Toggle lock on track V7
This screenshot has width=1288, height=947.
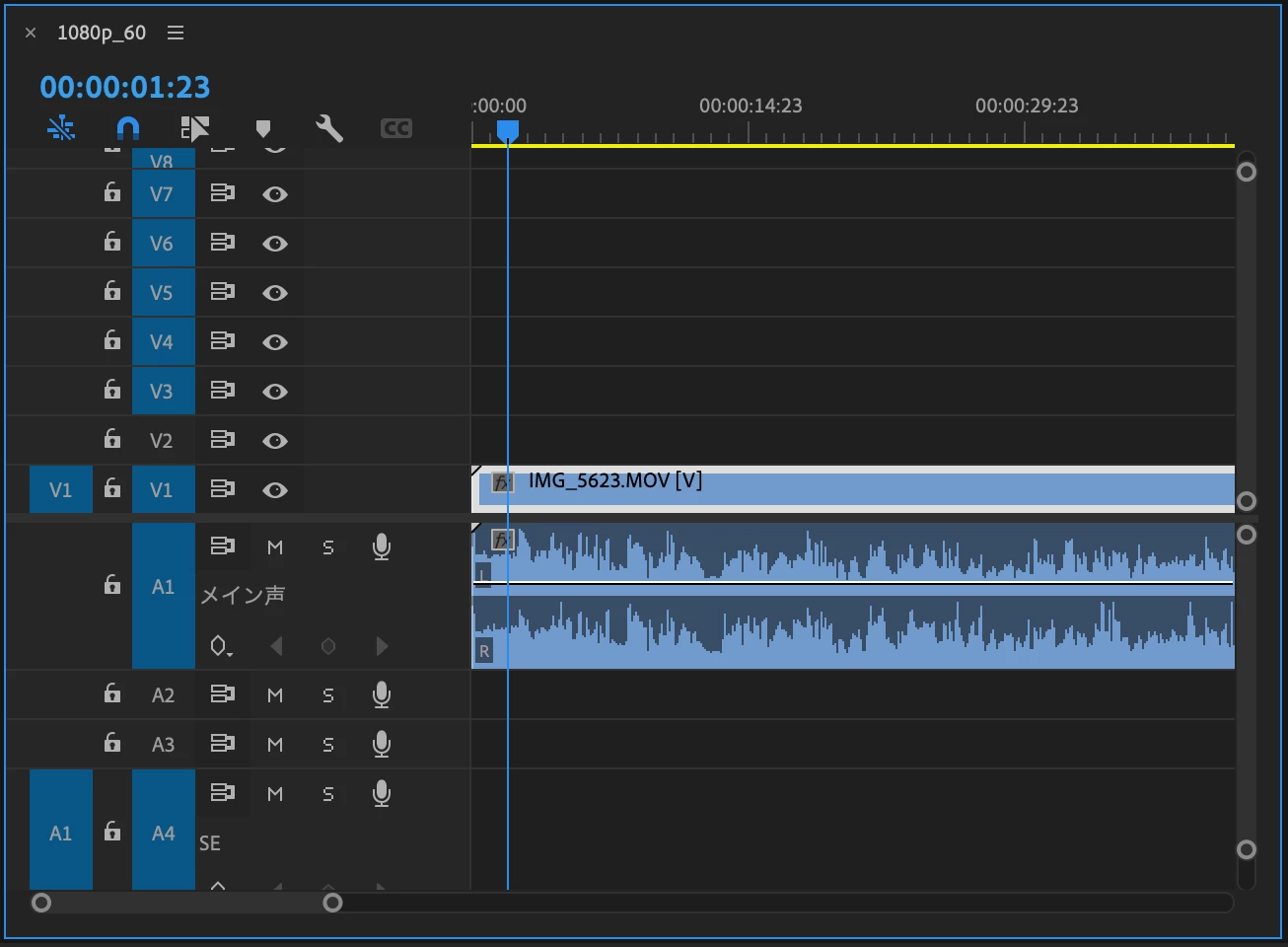coord(112,192)
